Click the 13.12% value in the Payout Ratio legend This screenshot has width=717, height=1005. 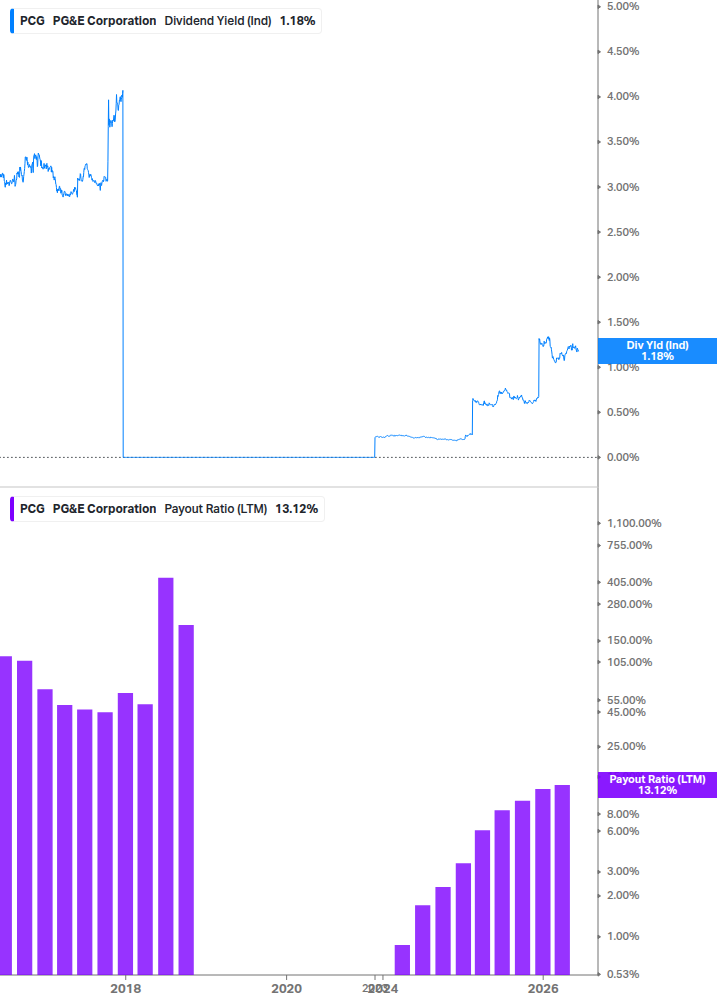point(297,509)
